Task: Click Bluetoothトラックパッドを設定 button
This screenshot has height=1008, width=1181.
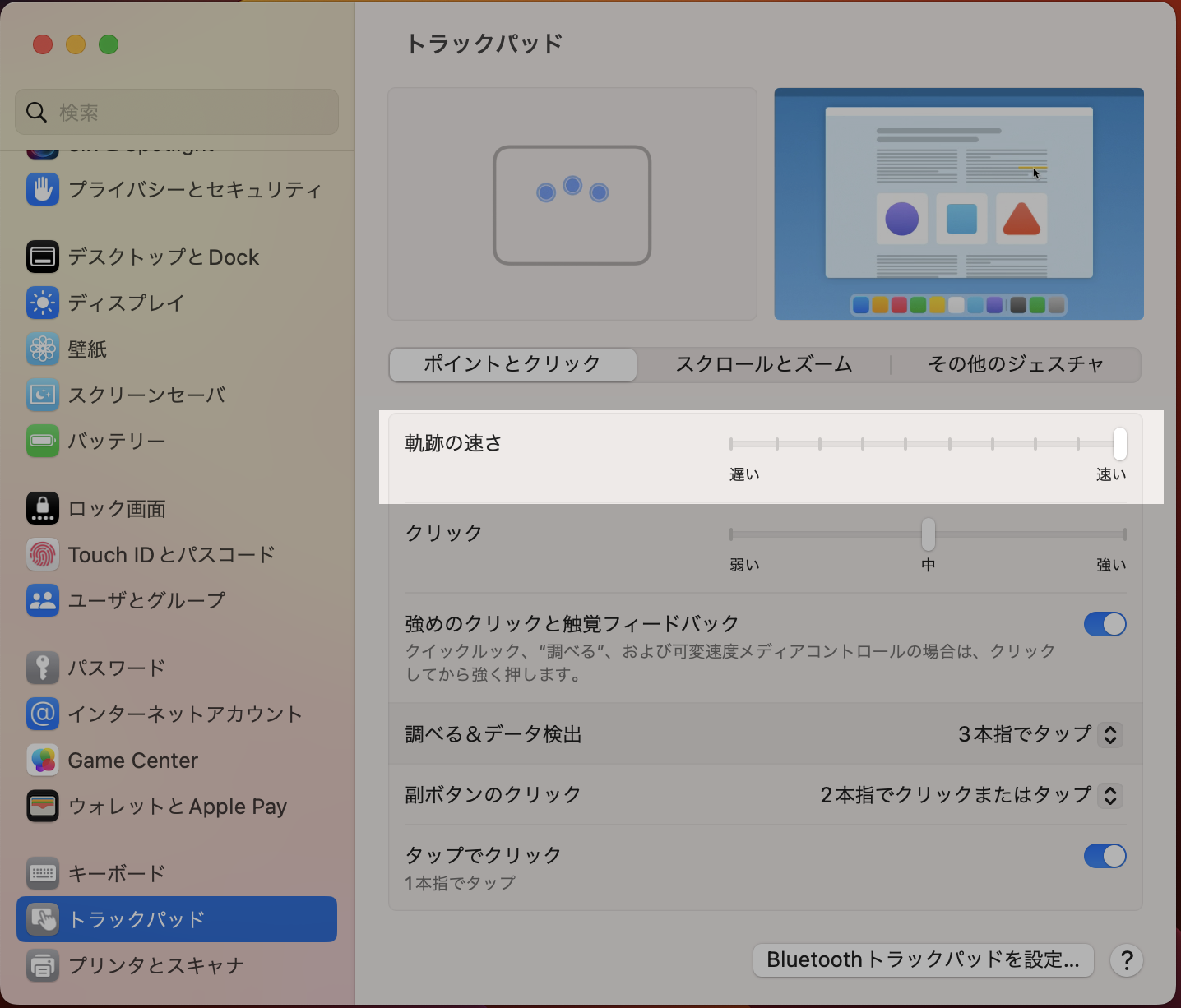Action: click(923, 960)
